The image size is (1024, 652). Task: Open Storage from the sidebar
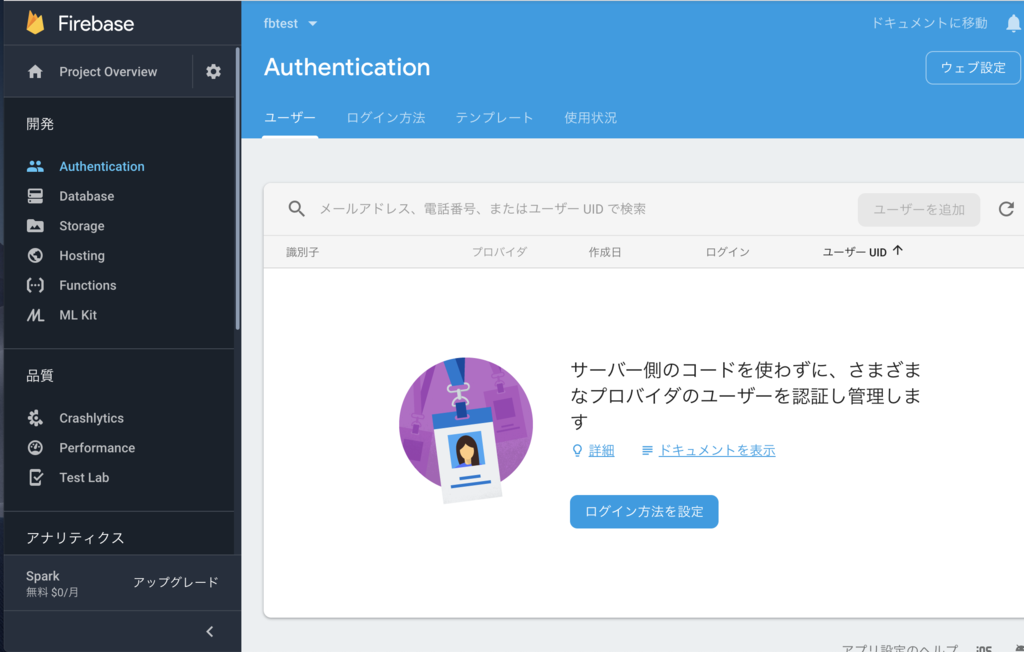82,226
